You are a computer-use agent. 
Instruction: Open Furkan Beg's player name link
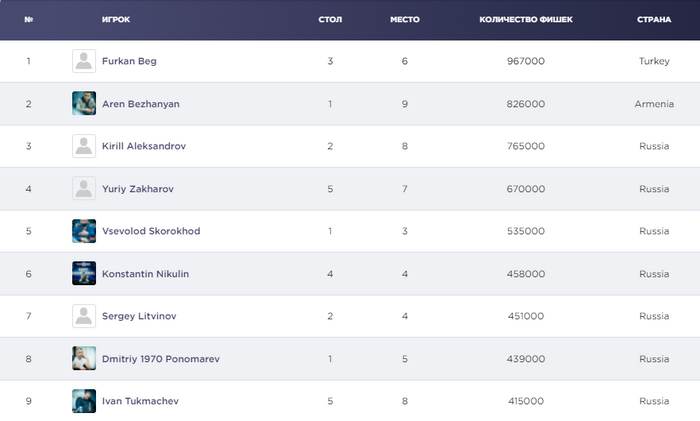point(129,61)
